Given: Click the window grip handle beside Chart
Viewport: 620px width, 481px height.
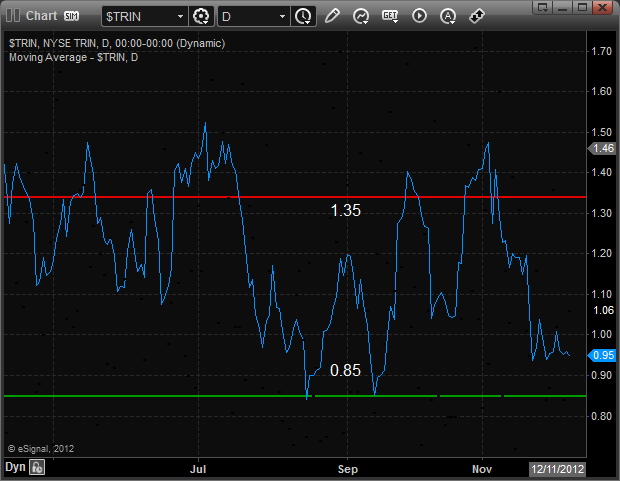Looking at the screenshot, I should pos(13,16).
